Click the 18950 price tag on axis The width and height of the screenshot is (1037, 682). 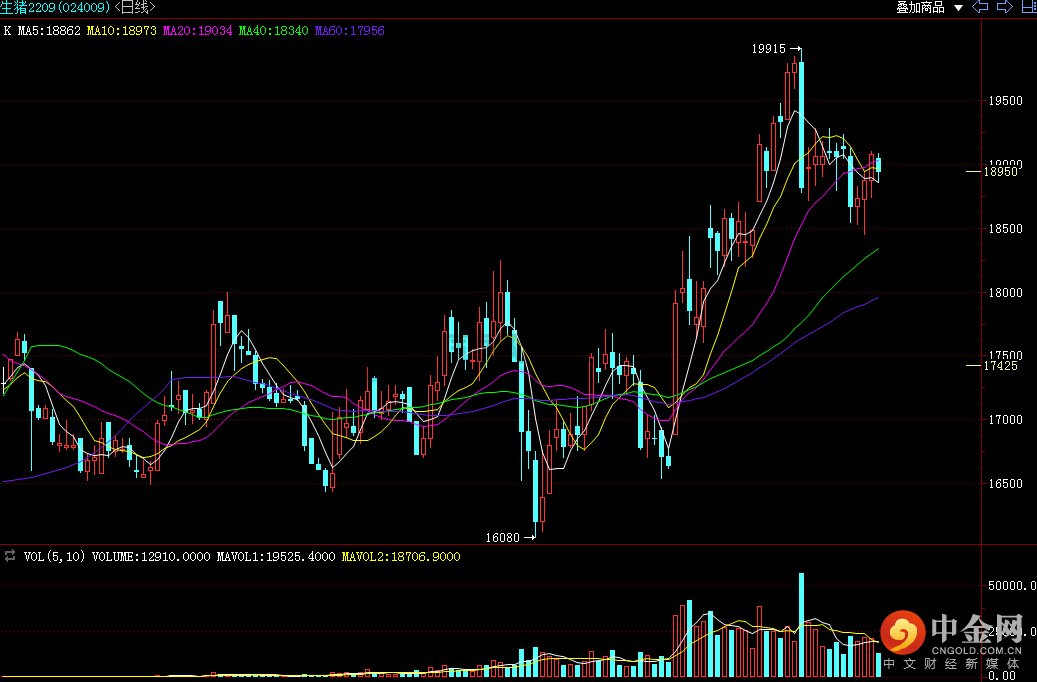click(1001, 172)
